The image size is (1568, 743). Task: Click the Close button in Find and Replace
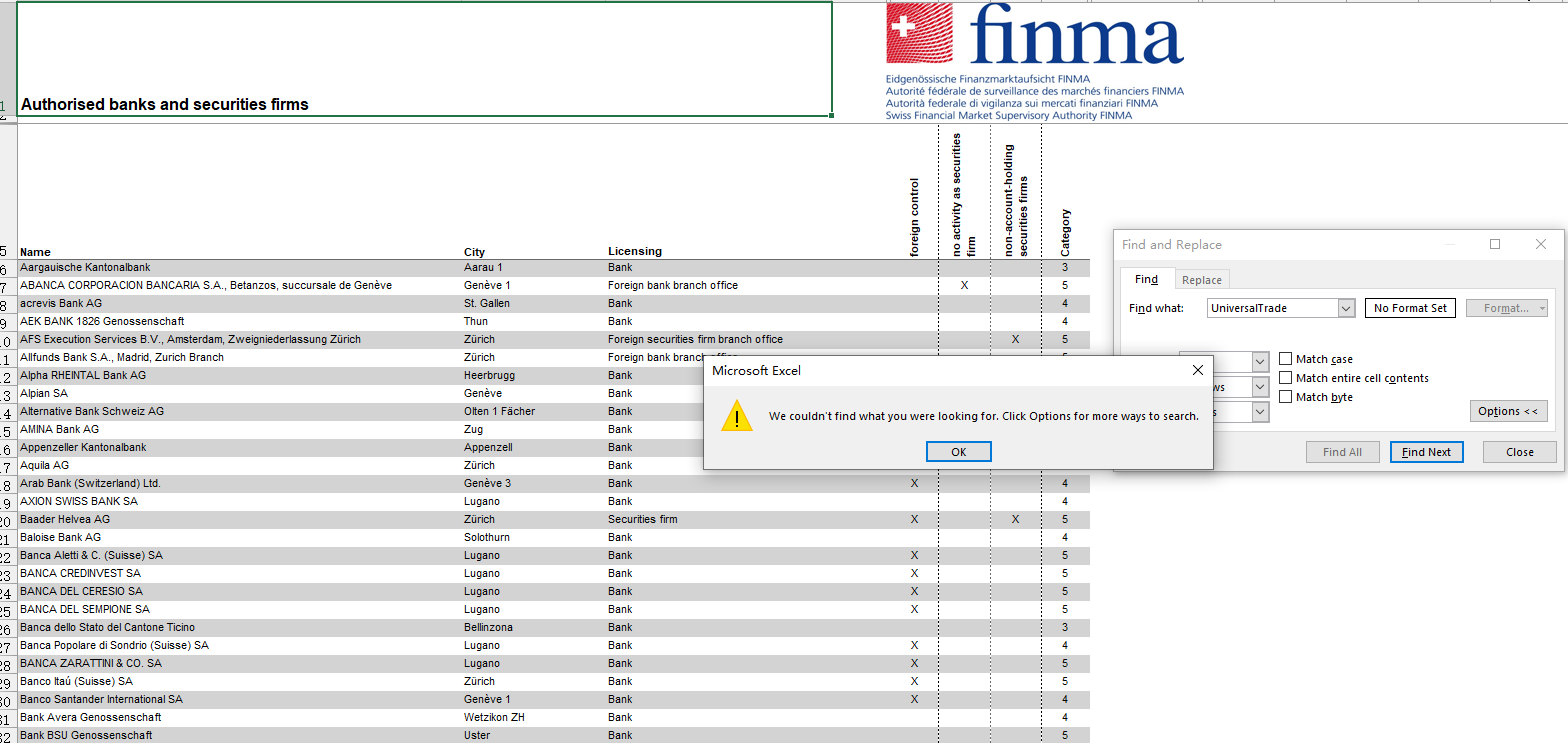(x=1519, y=452)
